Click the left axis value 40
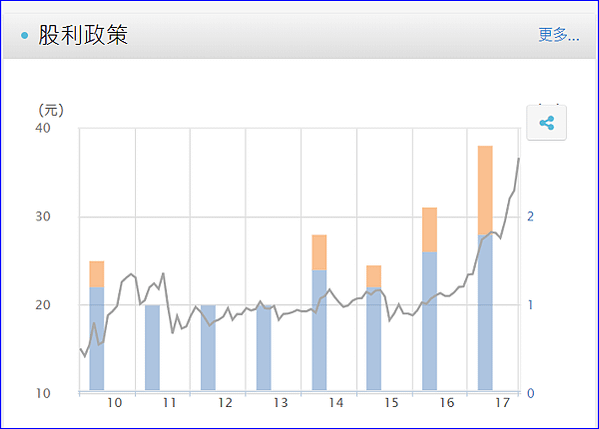Viewport: 599px width, 429px height. pyautogui.click(x=43, y=128)
